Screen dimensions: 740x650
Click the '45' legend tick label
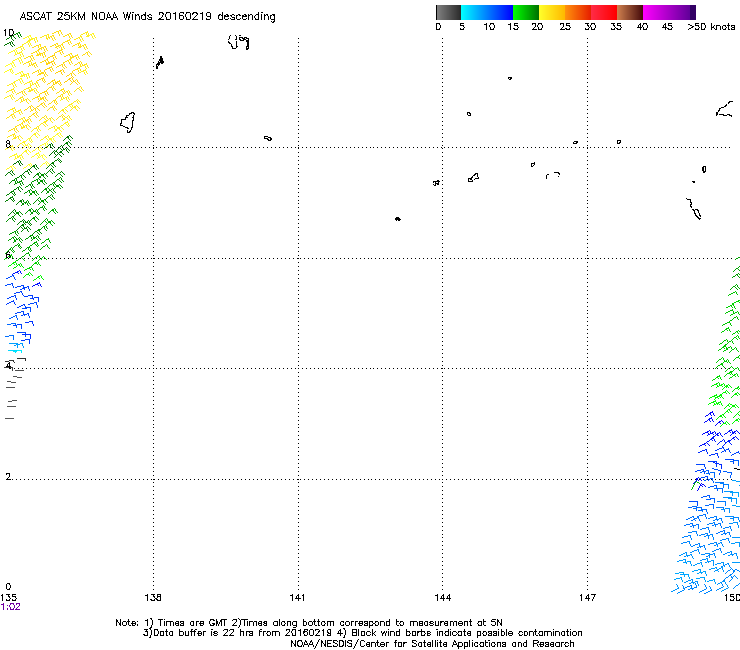pos(667,27)
